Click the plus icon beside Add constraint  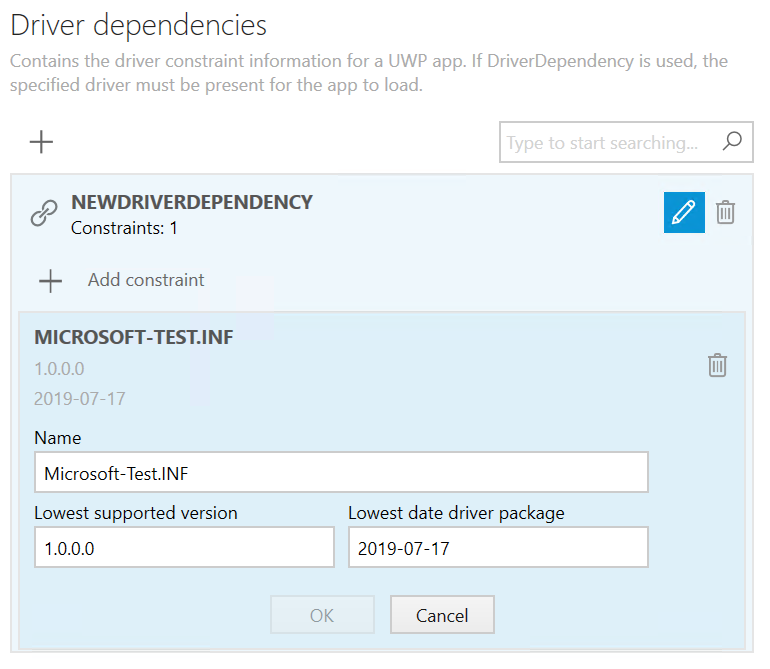(x=51, y=281)
